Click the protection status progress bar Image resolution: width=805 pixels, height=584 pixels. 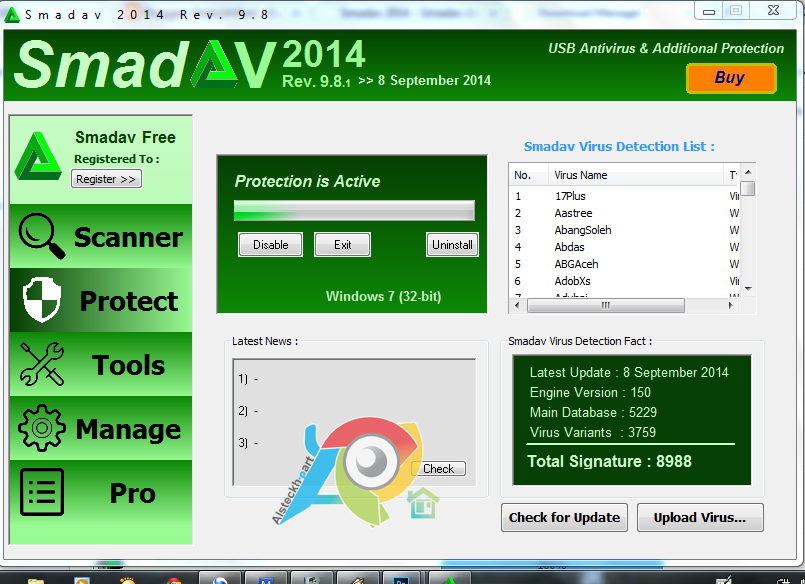click(x=354, y=210)
